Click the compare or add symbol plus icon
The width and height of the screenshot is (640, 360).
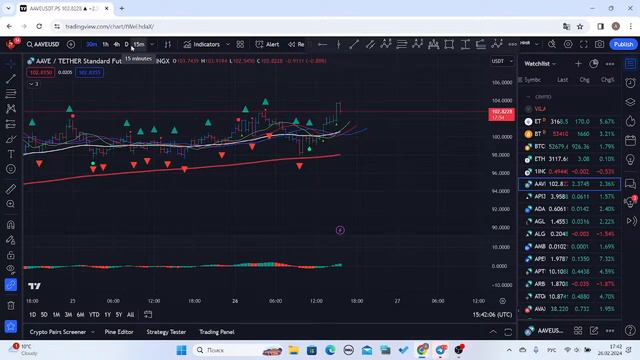point(71,44)
